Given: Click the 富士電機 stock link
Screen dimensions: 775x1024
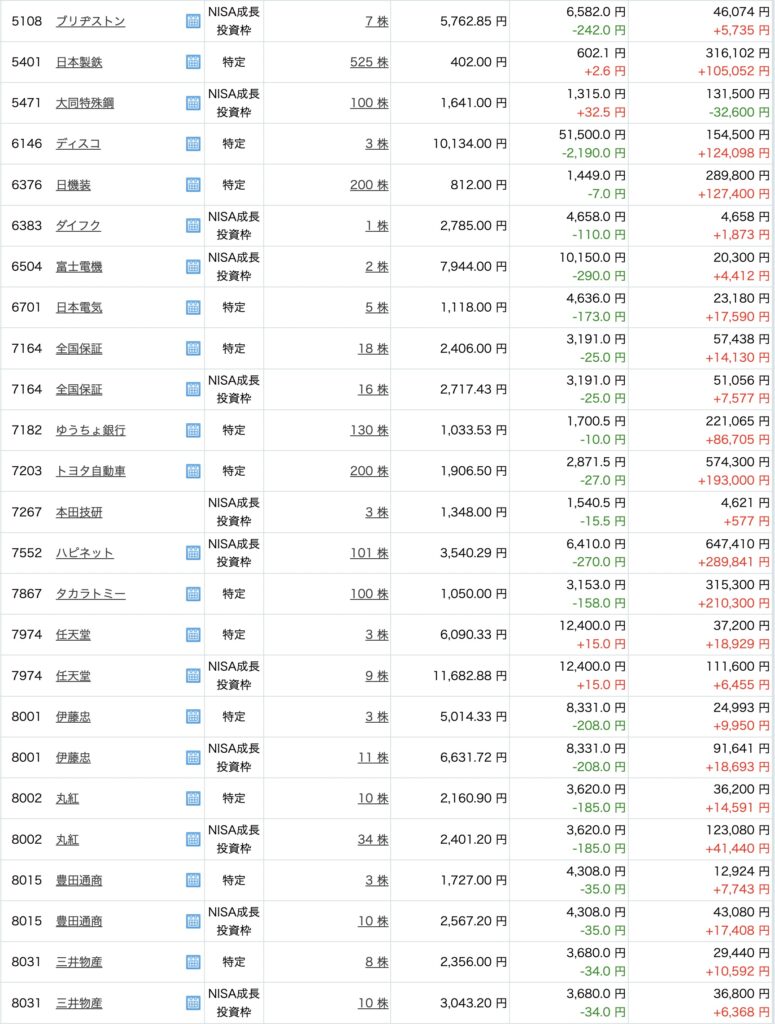Looking at the screenshot, I should [x=79, y=267].
